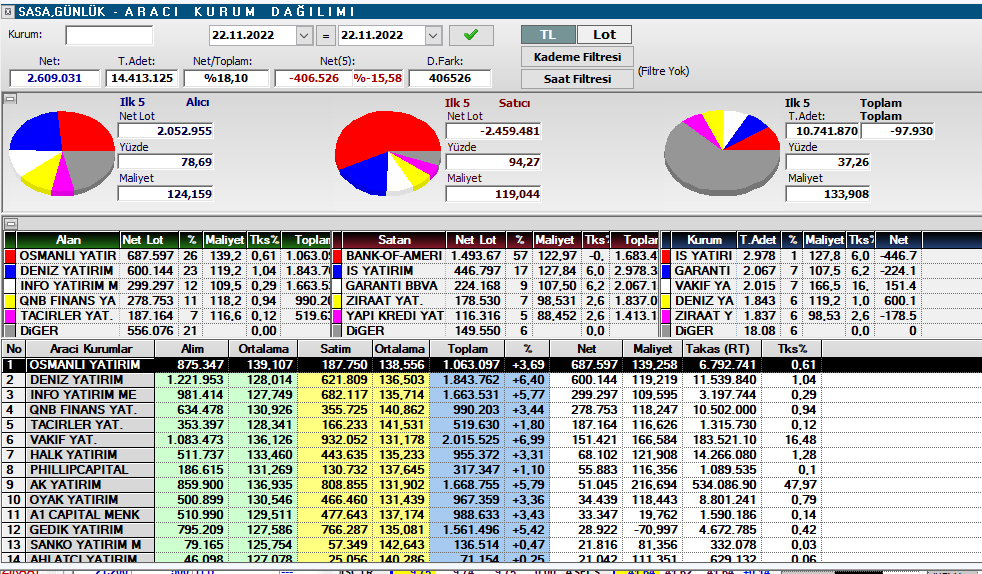This screenshot has width=982, height=574.
Task: Click blue swatch next to IS YATIRIM seller
Action: 337,271
